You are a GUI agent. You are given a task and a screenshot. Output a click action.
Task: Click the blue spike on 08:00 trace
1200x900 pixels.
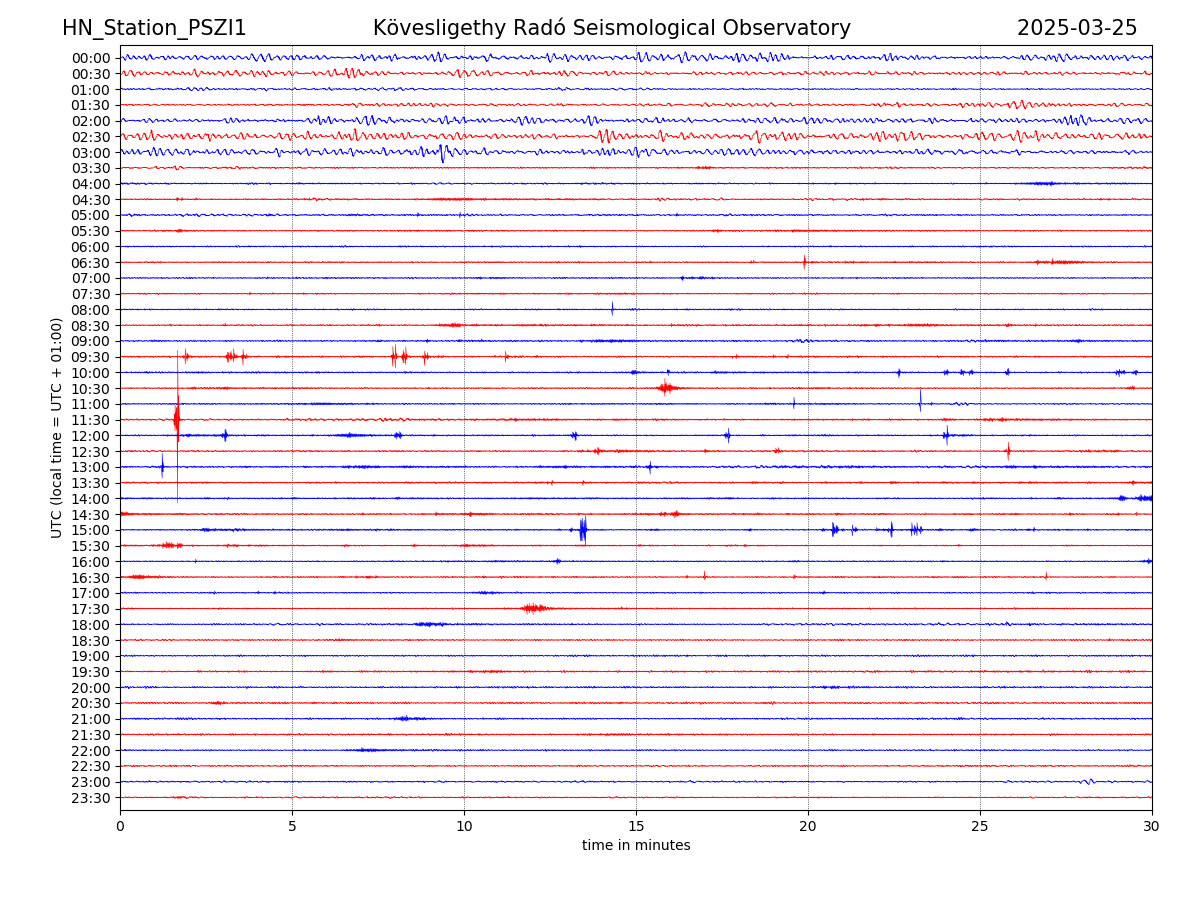tap(612, 309)
